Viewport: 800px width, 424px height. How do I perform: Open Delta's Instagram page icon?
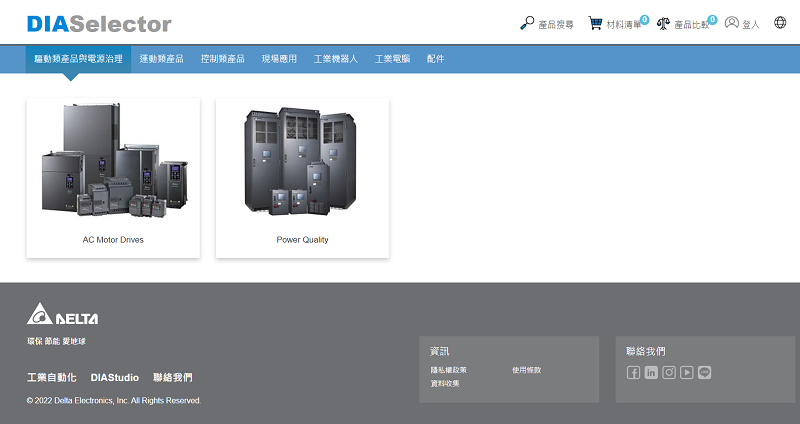pyautogui.click(x=669, y=373)
